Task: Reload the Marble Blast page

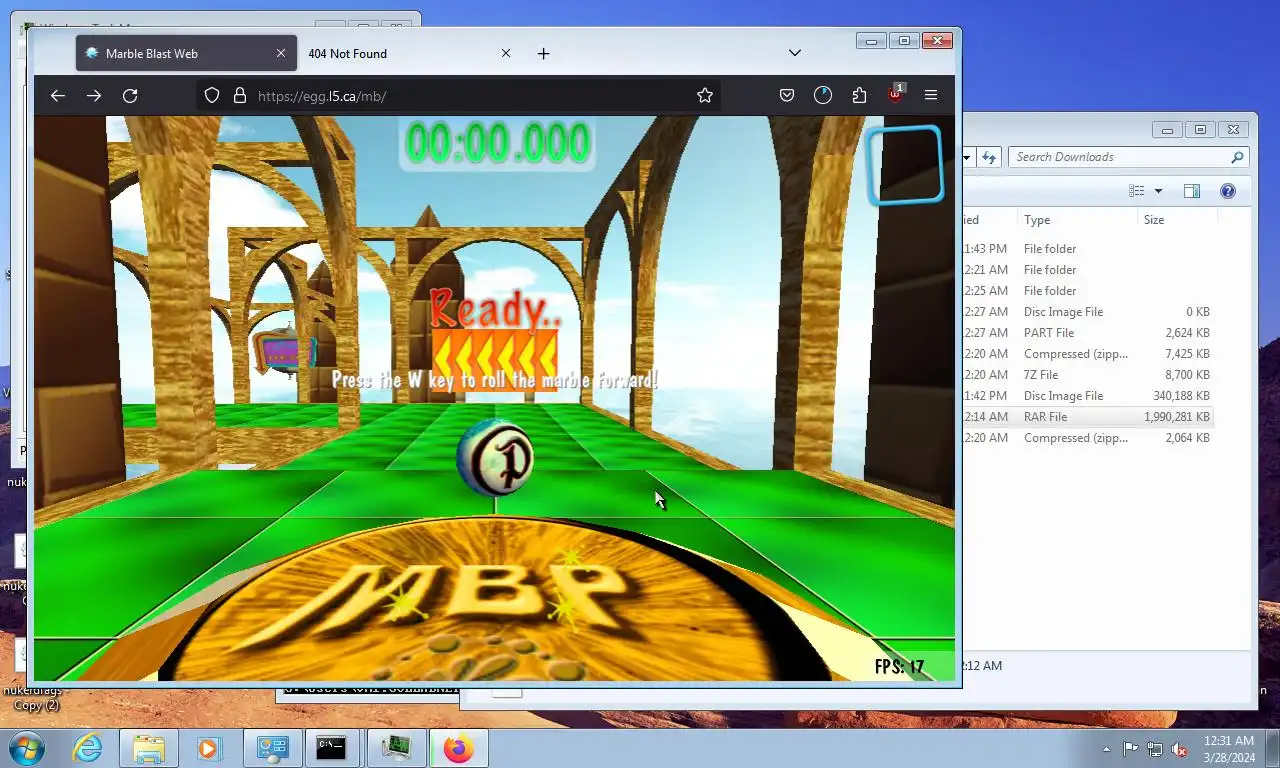Action: (x=130, y=95)
